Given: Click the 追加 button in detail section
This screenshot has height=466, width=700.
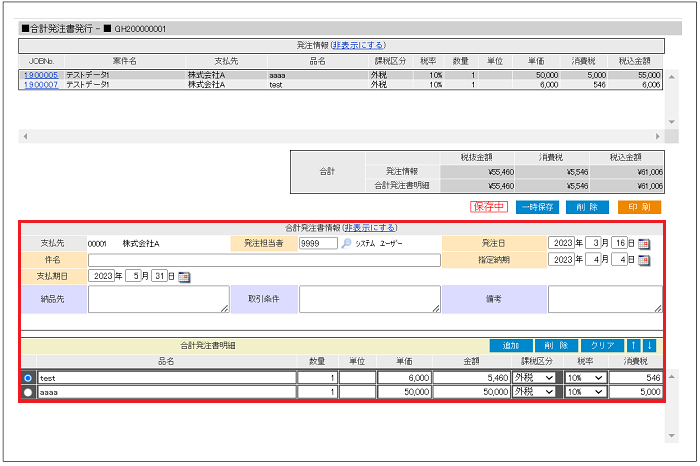Looking at the screenshot, I should [510, 345].
